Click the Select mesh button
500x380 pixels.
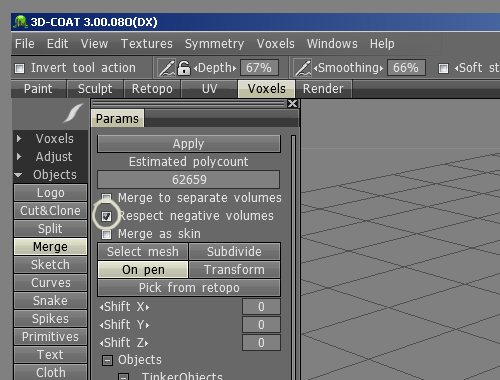tap(143, 252)
